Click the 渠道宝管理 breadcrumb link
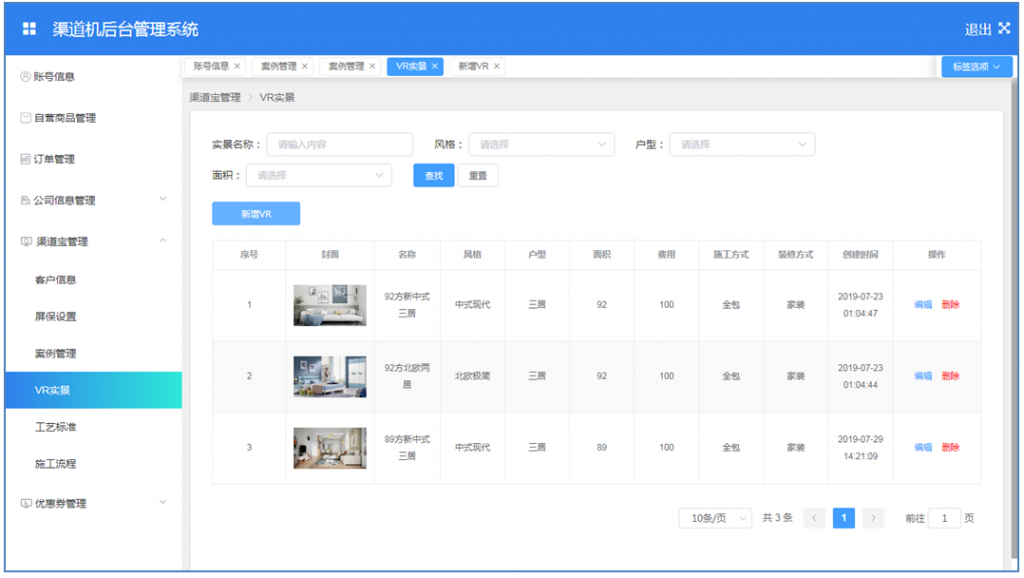Image resolution: width=1024 pixels, height=578 pixels. click(x=215, y=97)
